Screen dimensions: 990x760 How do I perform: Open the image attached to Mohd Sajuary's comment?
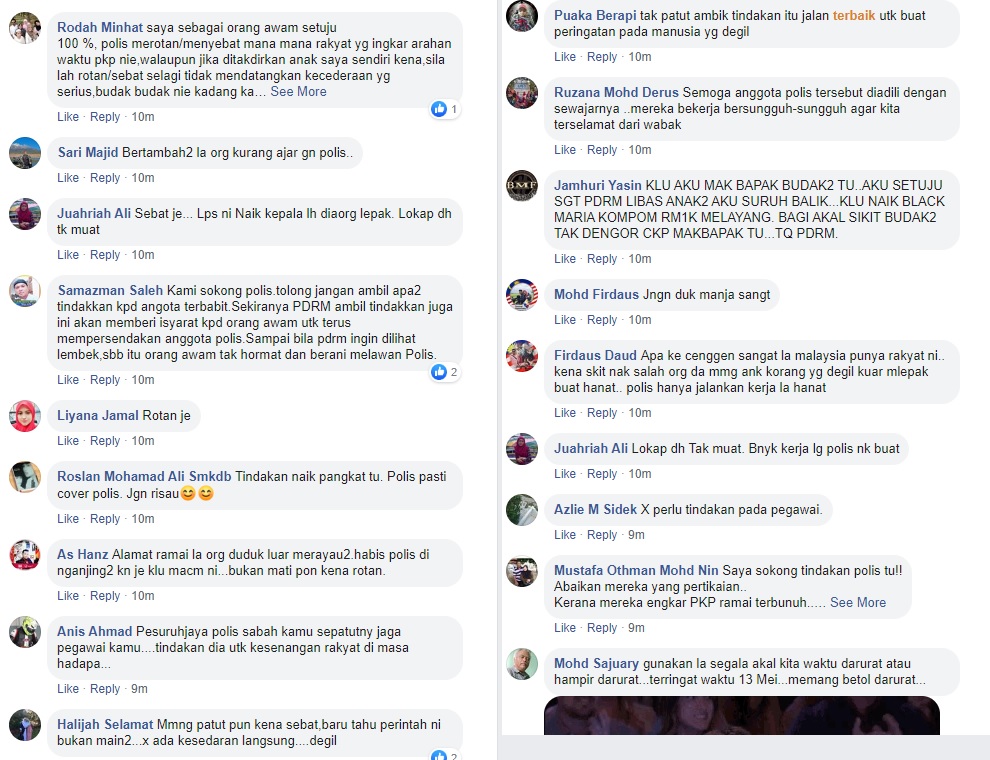click(x=742, y=715)
